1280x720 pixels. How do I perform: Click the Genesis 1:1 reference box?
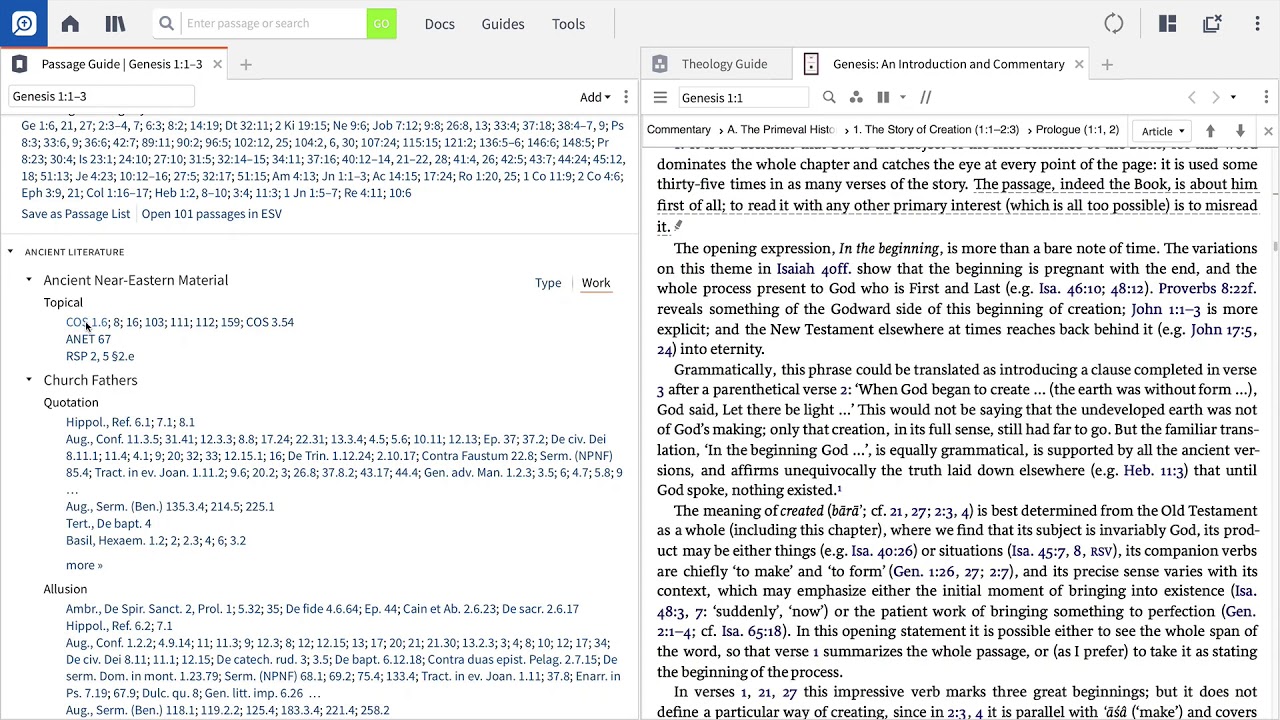click(743, 97)
